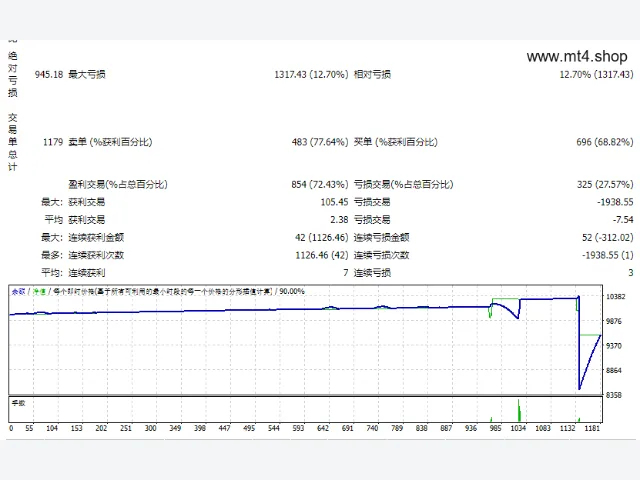Click total trades count 1179
The width and height of the screenshot is (640, 480).
point(53,142)
